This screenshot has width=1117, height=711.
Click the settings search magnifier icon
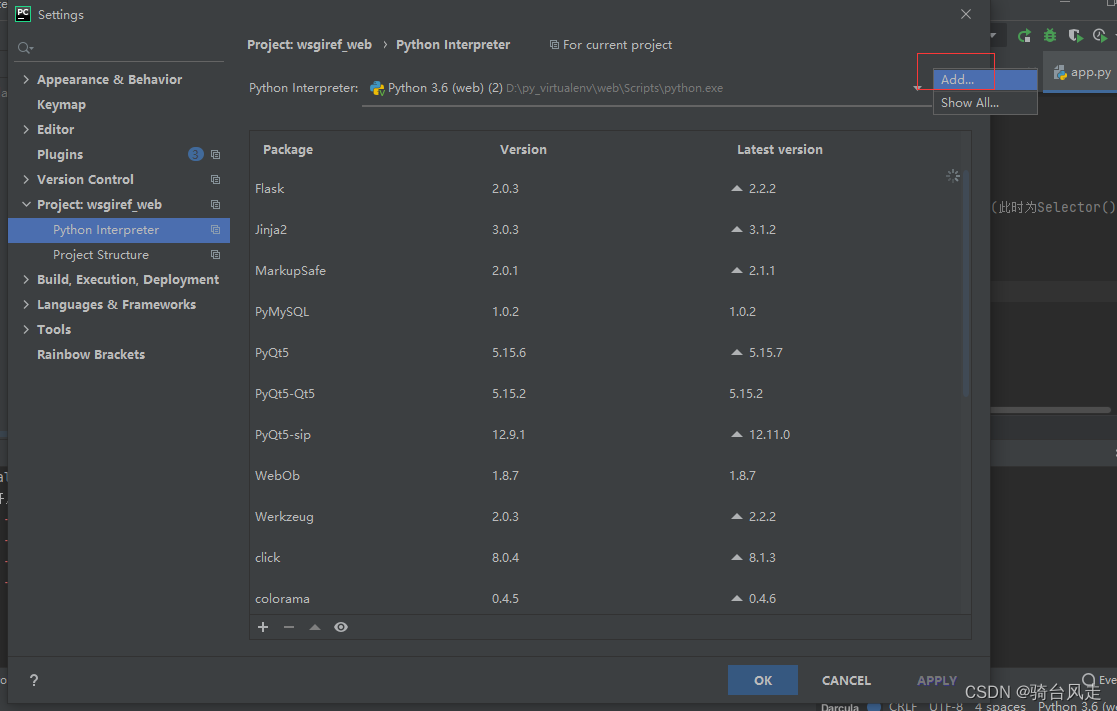pyautogui.click(x=25, y=48)
